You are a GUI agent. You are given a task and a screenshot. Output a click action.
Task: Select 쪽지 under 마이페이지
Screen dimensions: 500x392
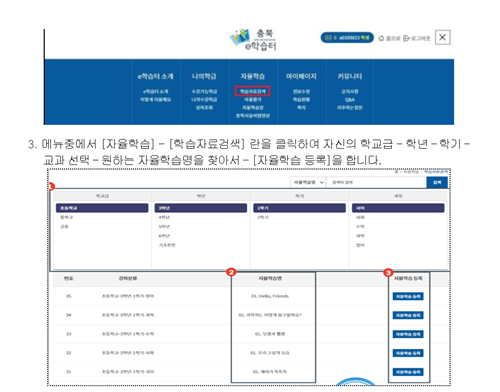[x=301, y=107]
